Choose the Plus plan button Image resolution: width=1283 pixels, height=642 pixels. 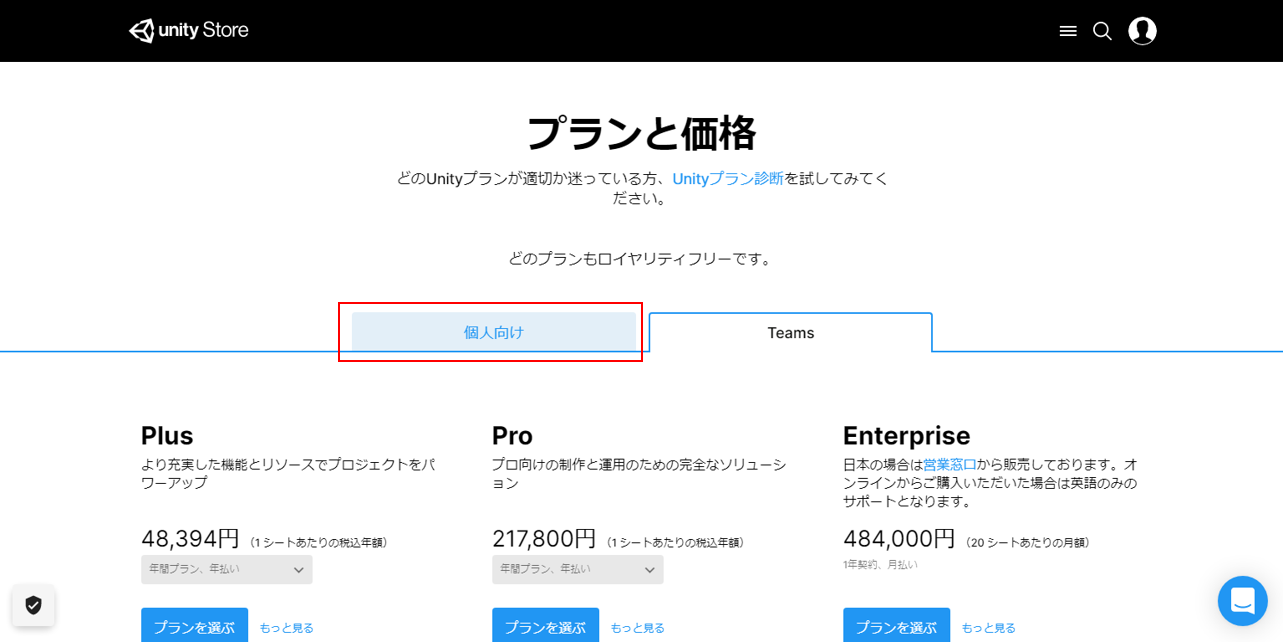coord(194,626)
